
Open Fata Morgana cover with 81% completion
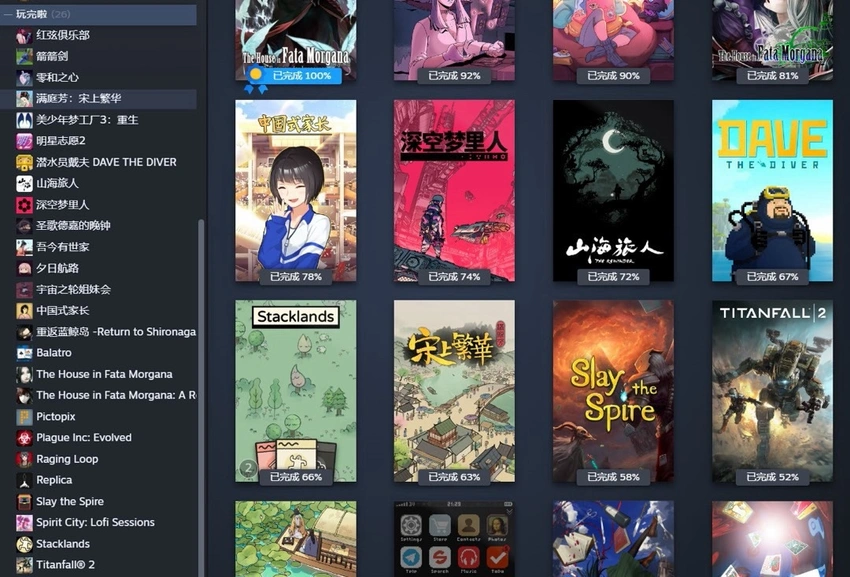(772, 38)
